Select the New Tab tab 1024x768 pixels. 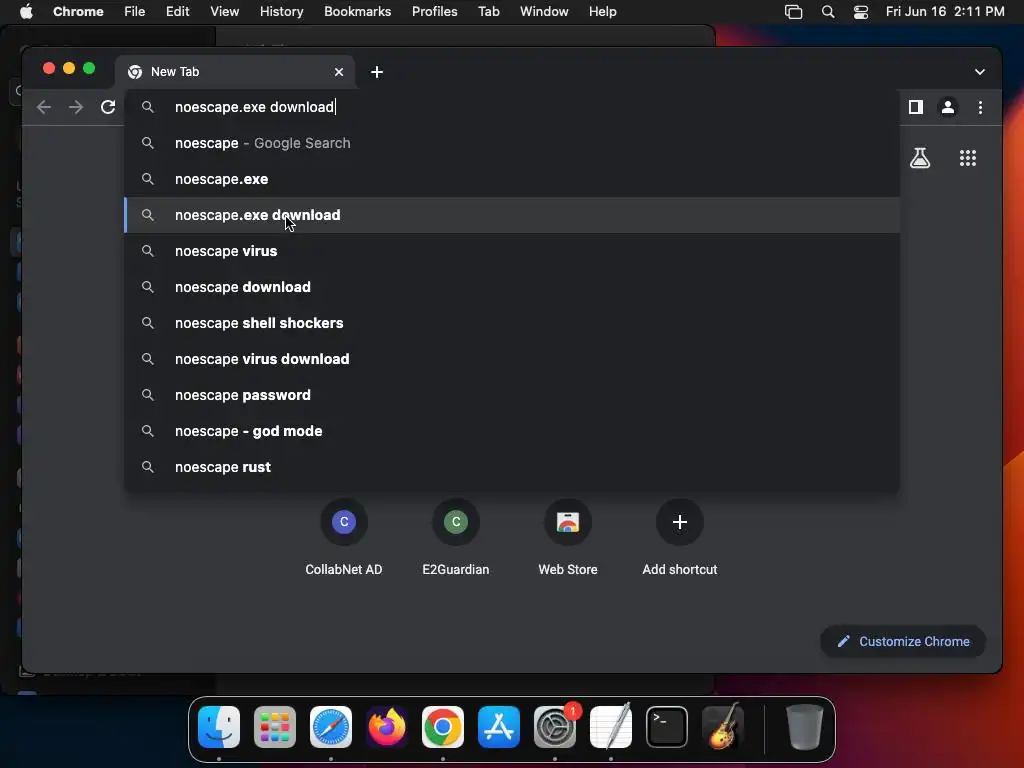[235, 72]
